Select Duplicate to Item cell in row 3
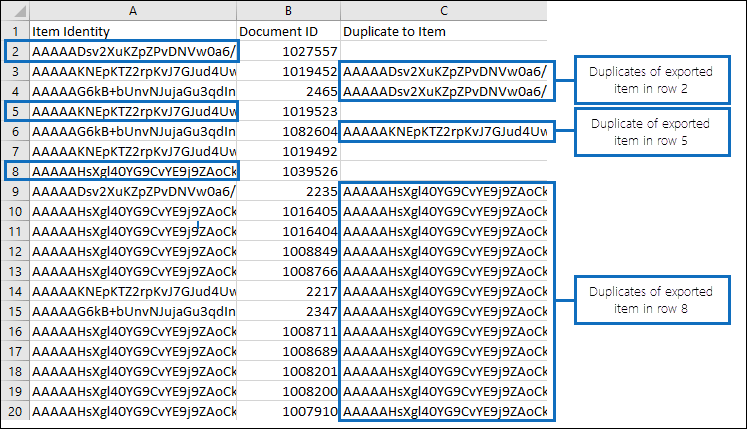747x429 pixels. pyautogui.click(x=444, y=72)
